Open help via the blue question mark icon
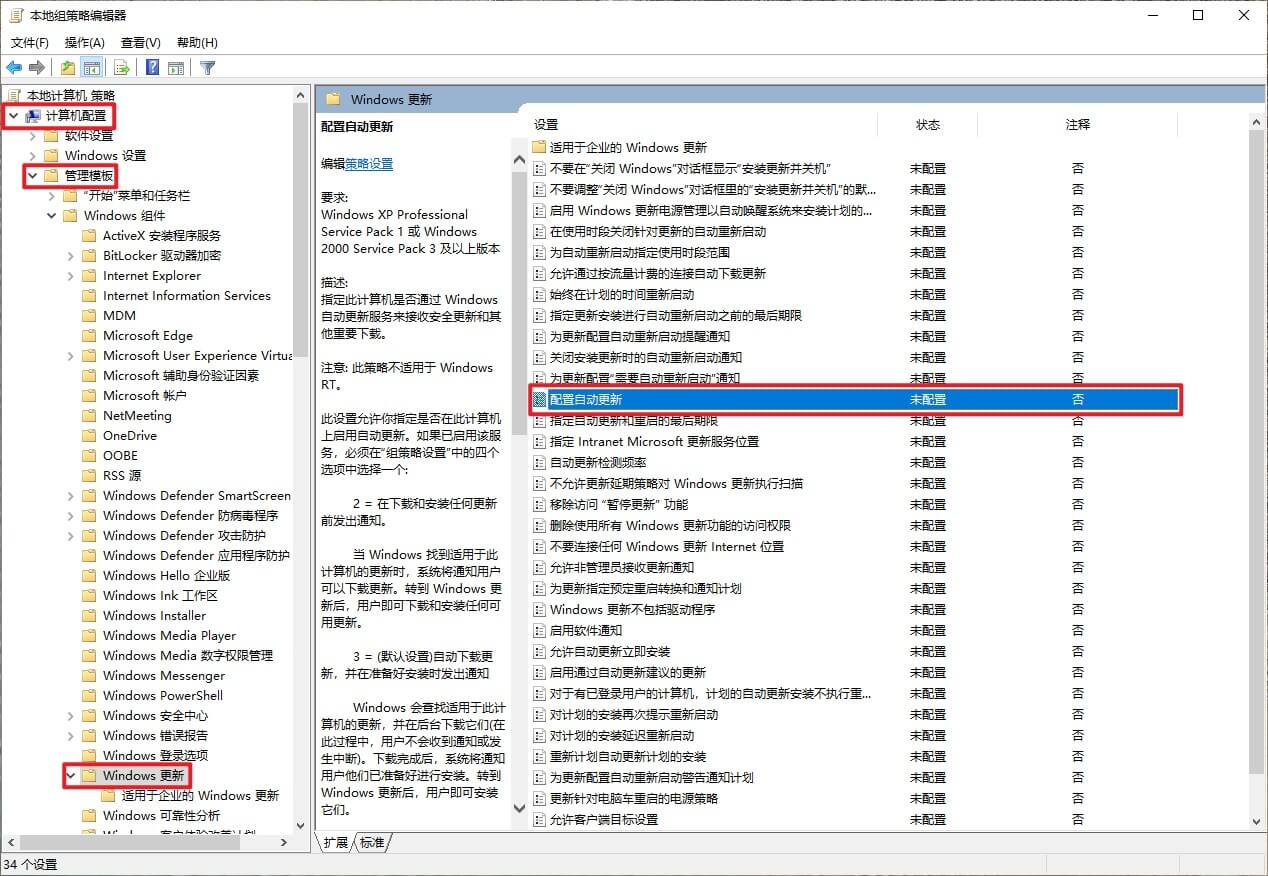The image size is (1268, 876). (x=152, y=68)
